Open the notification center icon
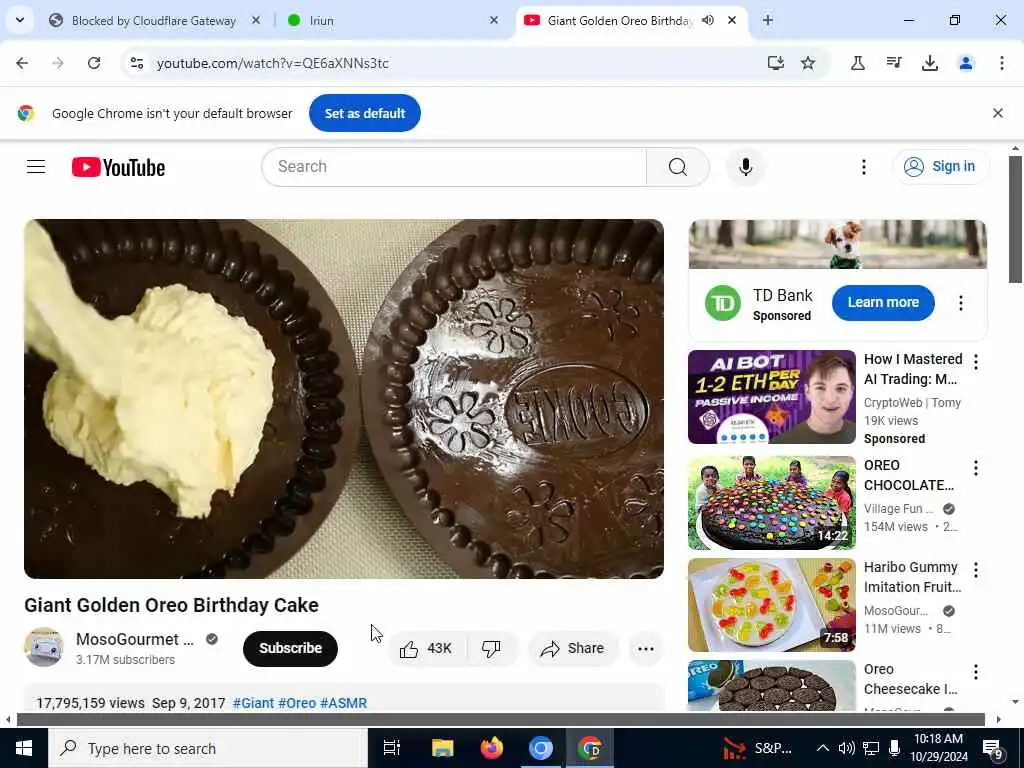1024x768 pixels. (x=992, y=748)
